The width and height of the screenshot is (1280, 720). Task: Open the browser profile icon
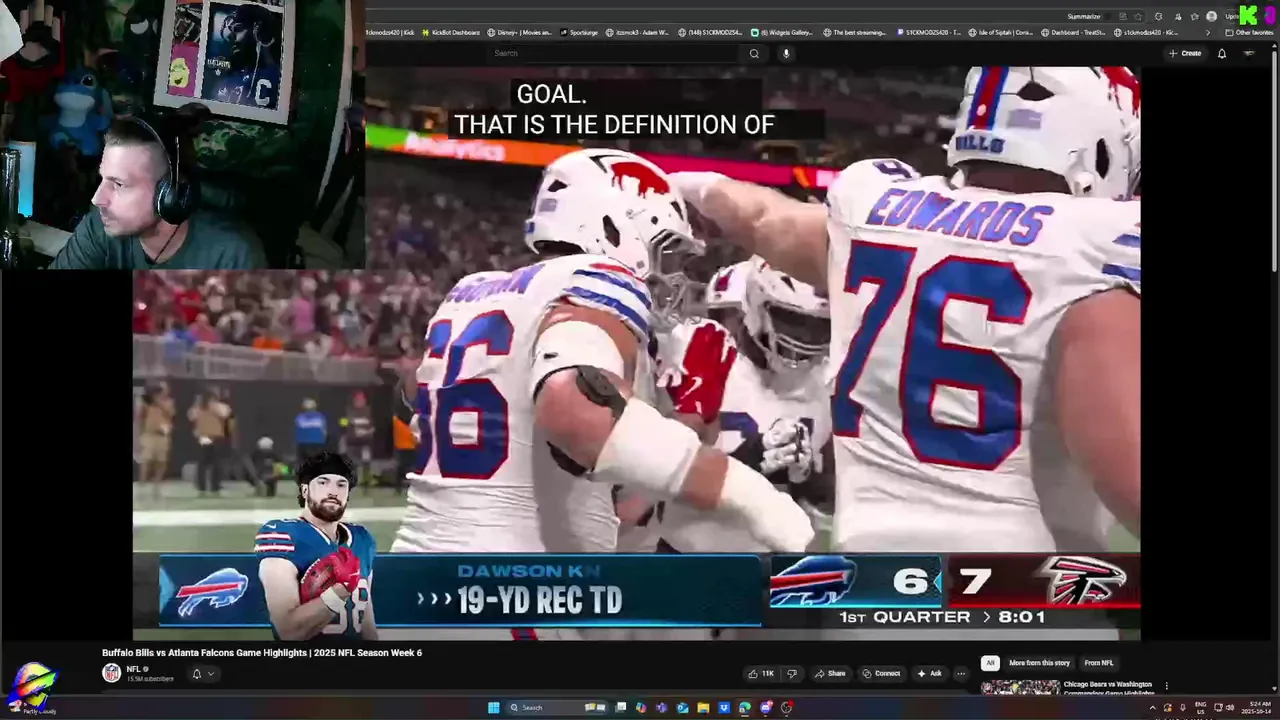click(1211, 16)
